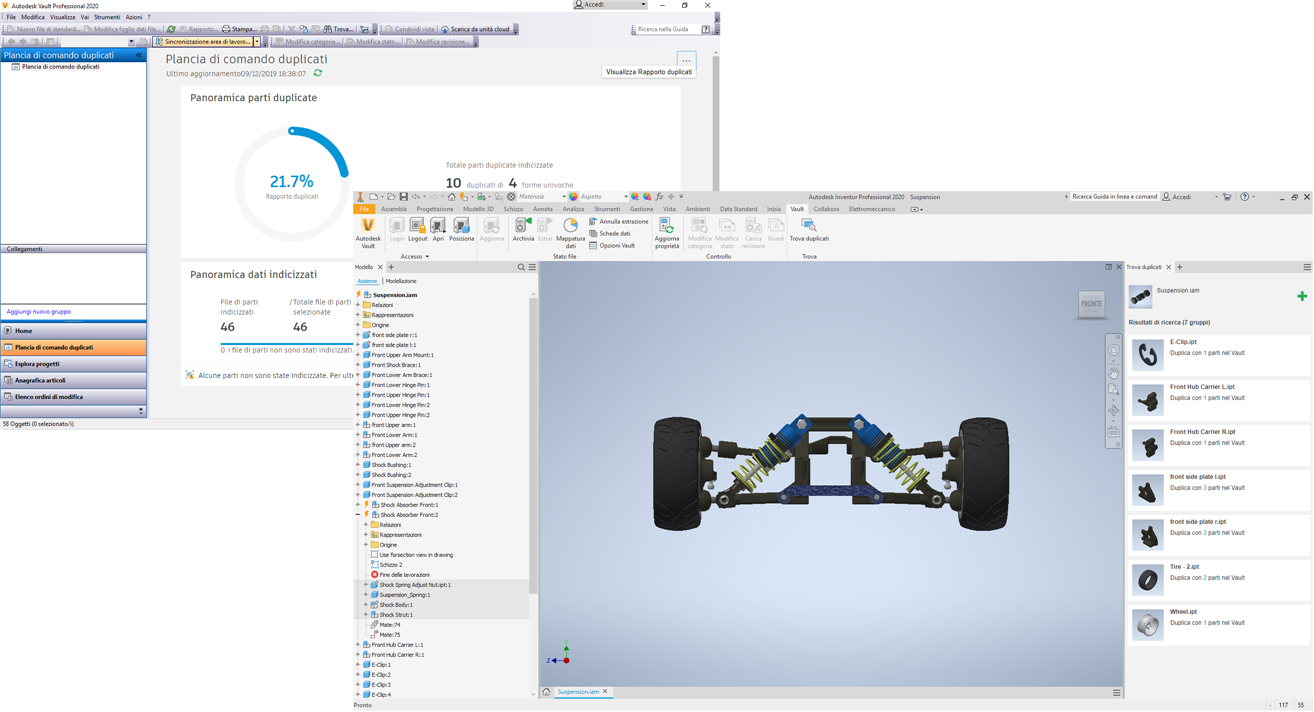The image size is (1314, 712).
Task: Open Anagrafica articoli in Vault's navigation pane
Action: 73,380
